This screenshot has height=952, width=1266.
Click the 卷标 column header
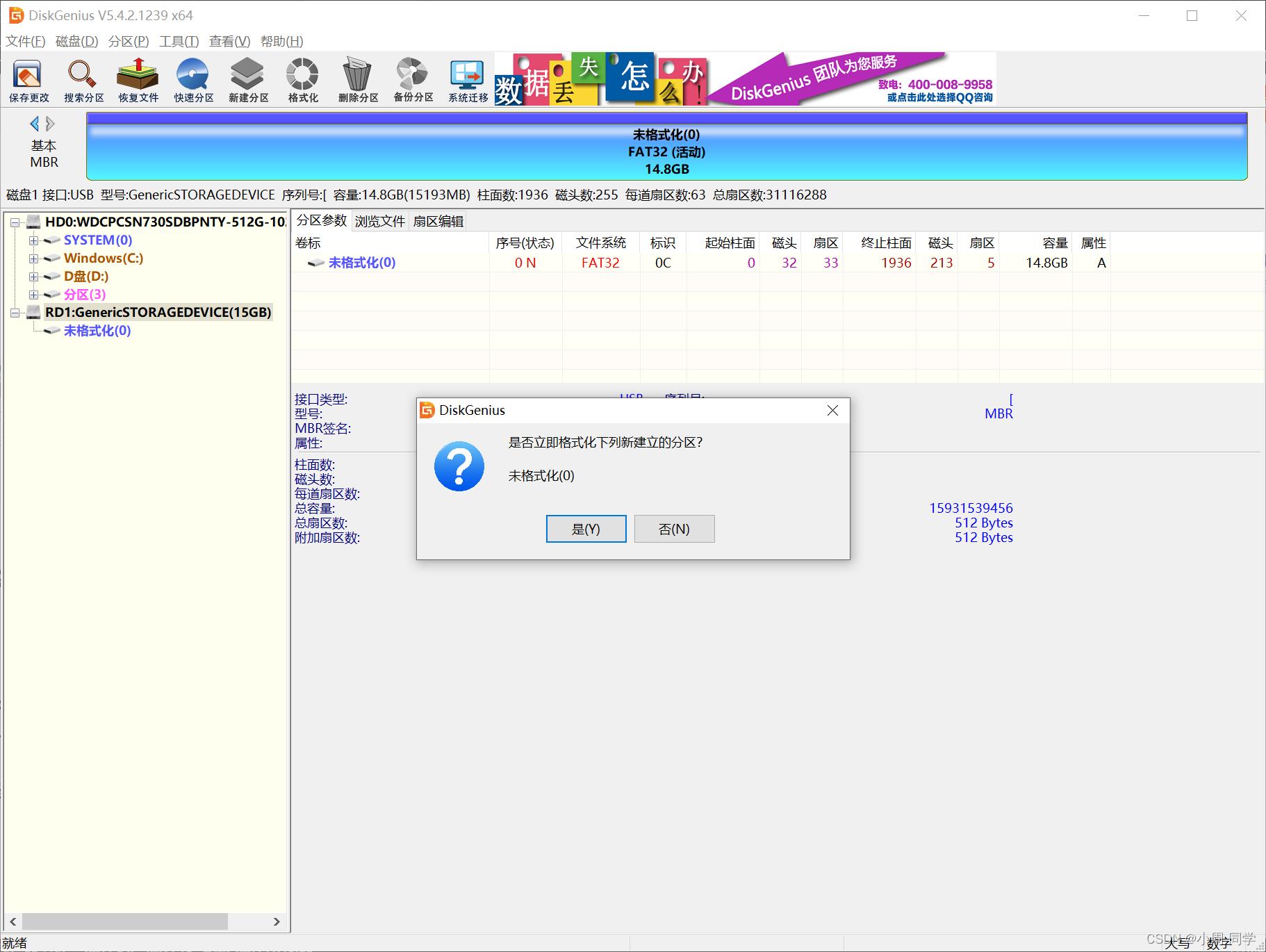click(x=391, y=243)
